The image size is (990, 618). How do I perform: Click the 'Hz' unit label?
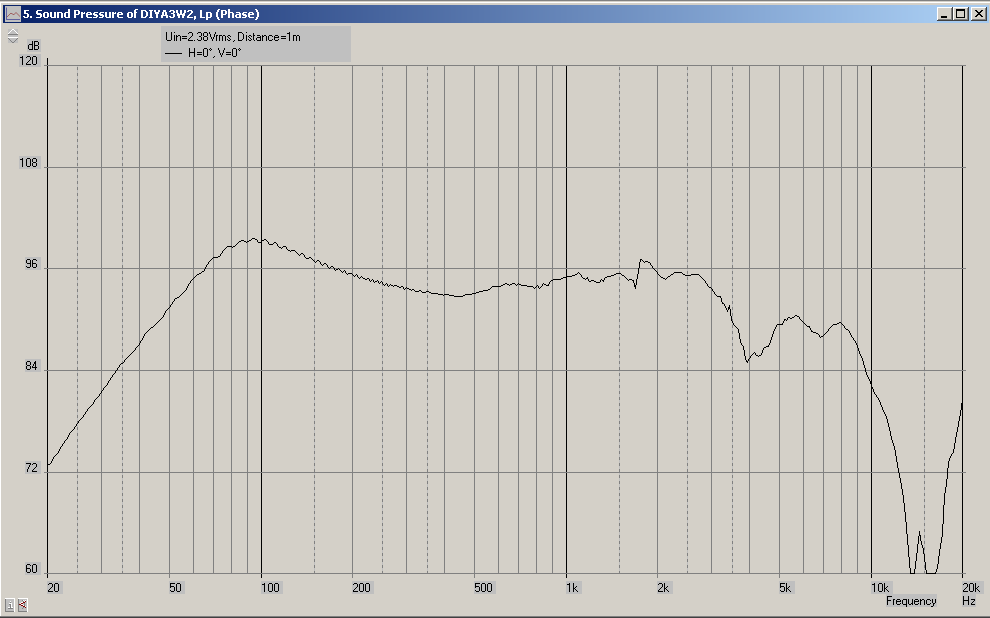(x=969, y=601)
